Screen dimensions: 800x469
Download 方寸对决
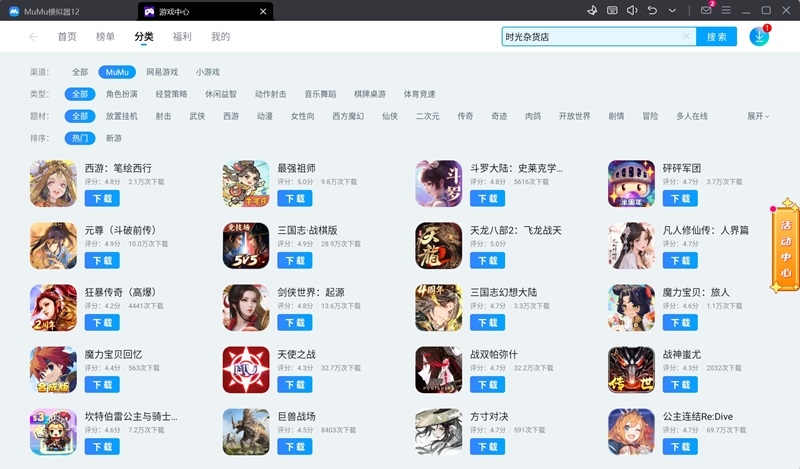pos(487,447)
